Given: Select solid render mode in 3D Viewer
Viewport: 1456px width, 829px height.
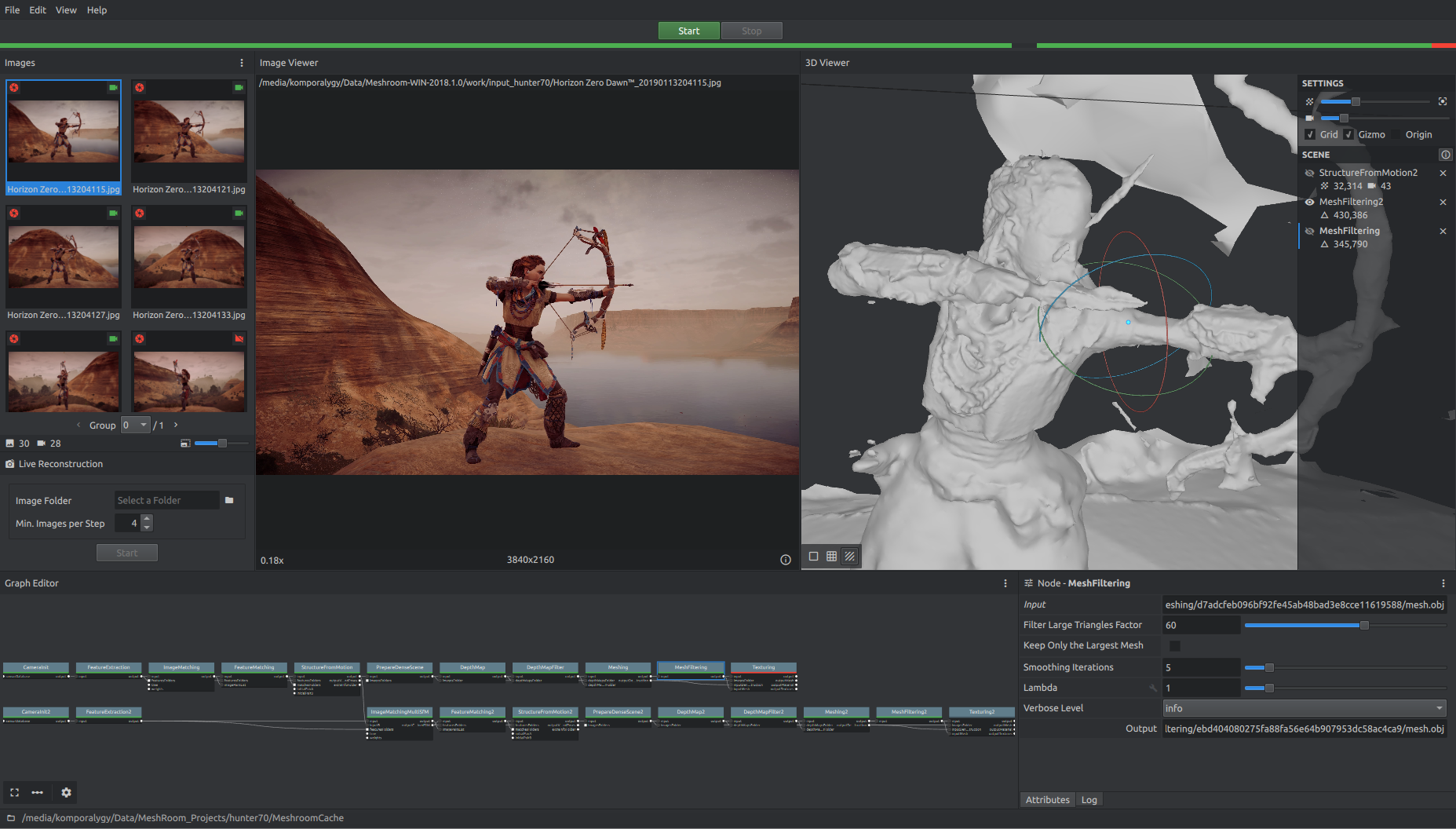Looking at the screenshot, I should coord(813,557).
